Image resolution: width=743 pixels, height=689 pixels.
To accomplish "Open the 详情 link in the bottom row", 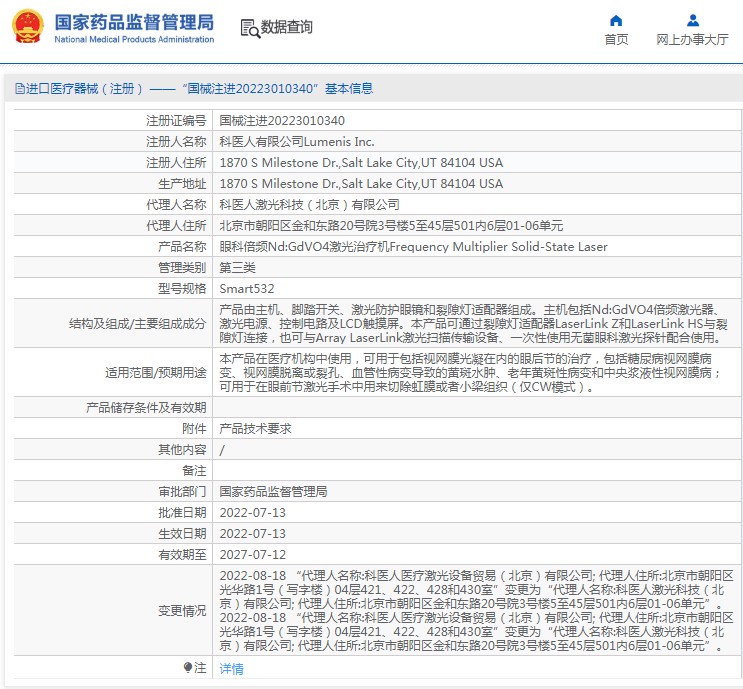I will point(231,668).
